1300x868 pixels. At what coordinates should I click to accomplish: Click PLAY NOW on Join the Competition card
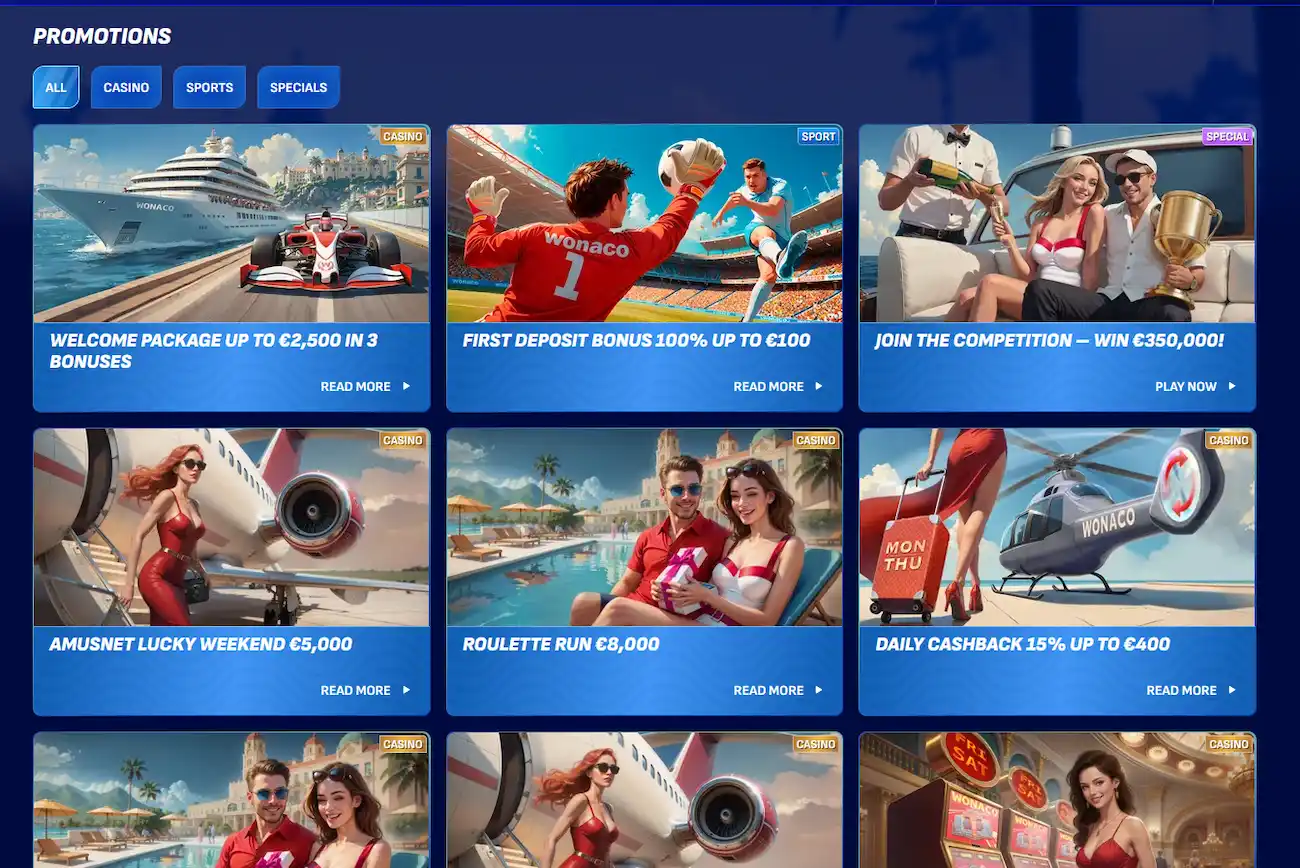click(1195, 386)
